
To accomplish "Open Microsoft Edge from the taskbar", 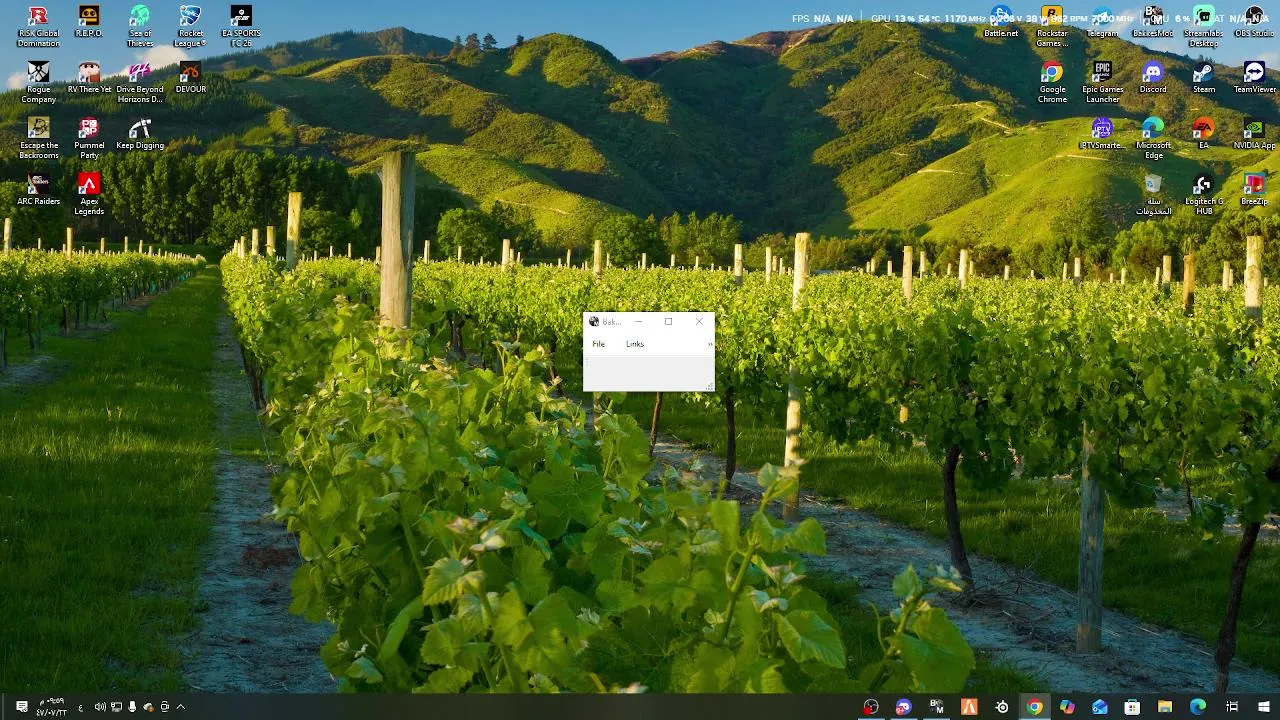I will point(1198,707).
